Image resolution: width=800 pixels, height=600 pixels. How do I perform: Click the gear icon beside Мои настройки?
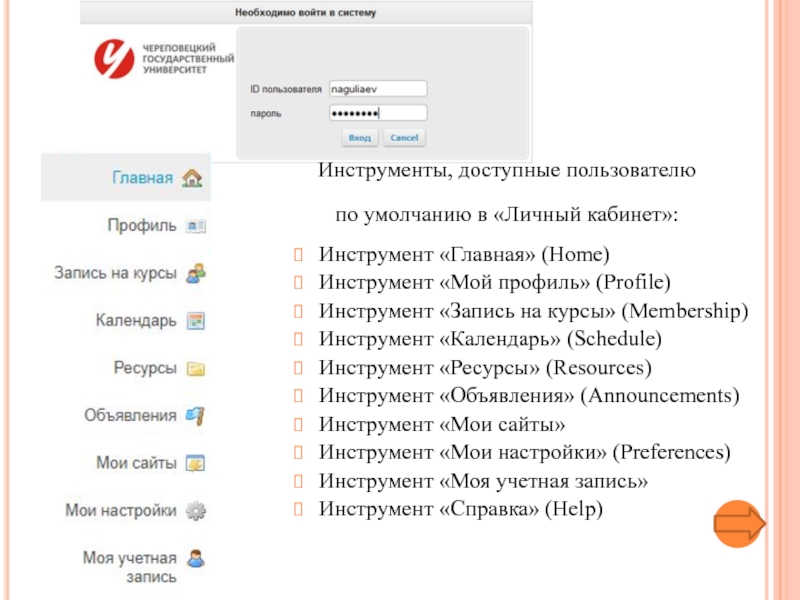pyautogui.click(x=196, y=511)
